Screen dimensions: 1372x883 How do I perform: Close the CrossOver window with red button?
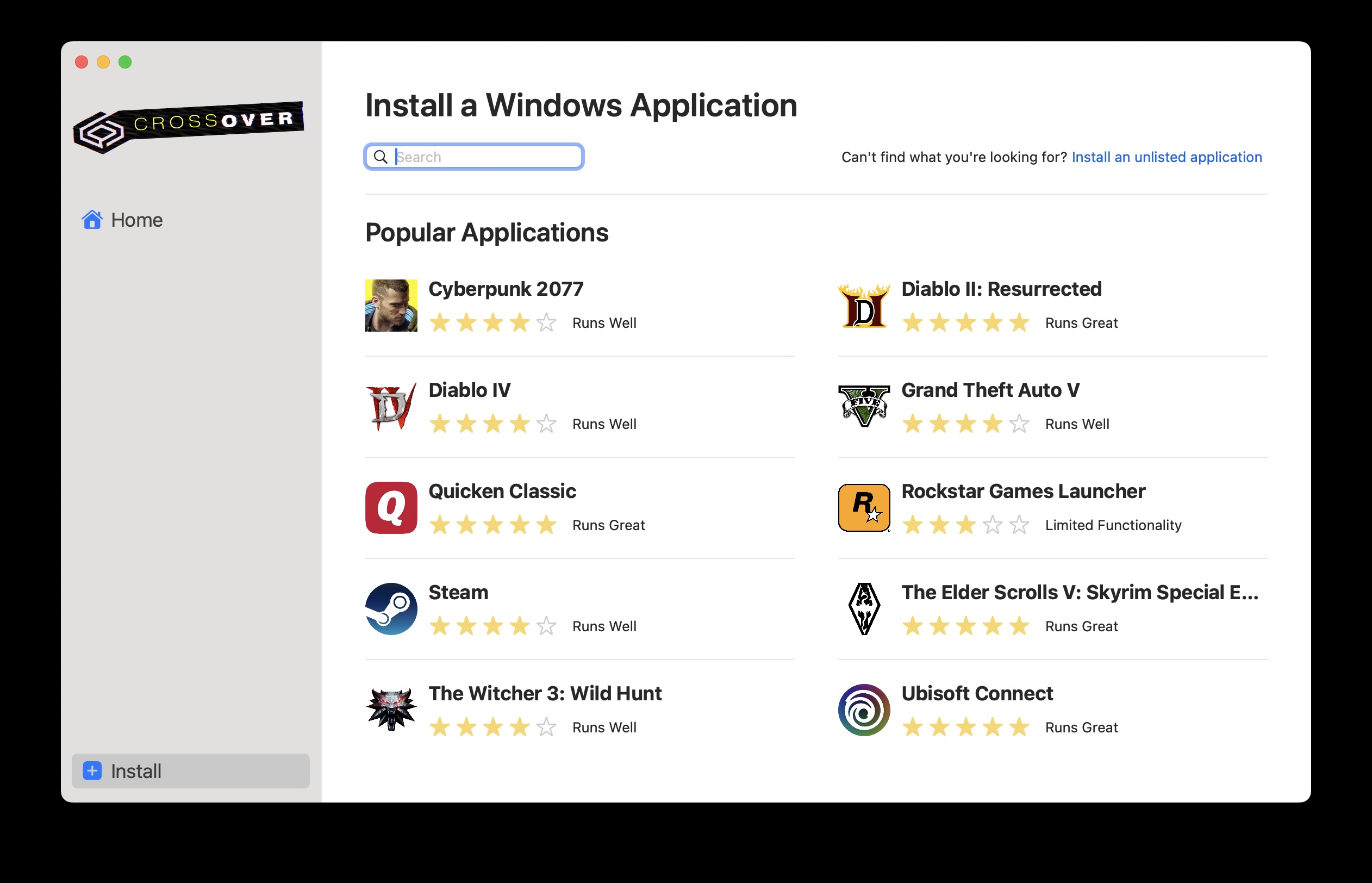pyautogui.click(x=82, y=62)
